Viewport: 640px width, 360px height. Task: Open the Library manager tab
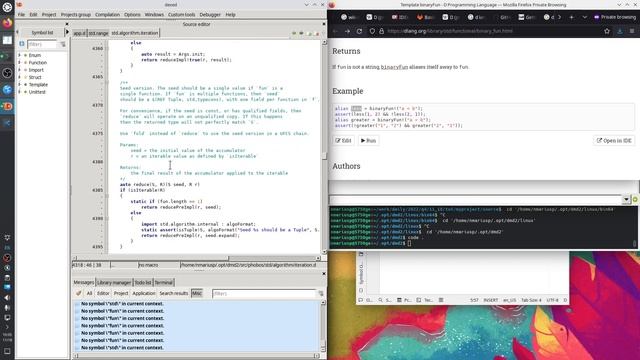[x=114, y=282]
